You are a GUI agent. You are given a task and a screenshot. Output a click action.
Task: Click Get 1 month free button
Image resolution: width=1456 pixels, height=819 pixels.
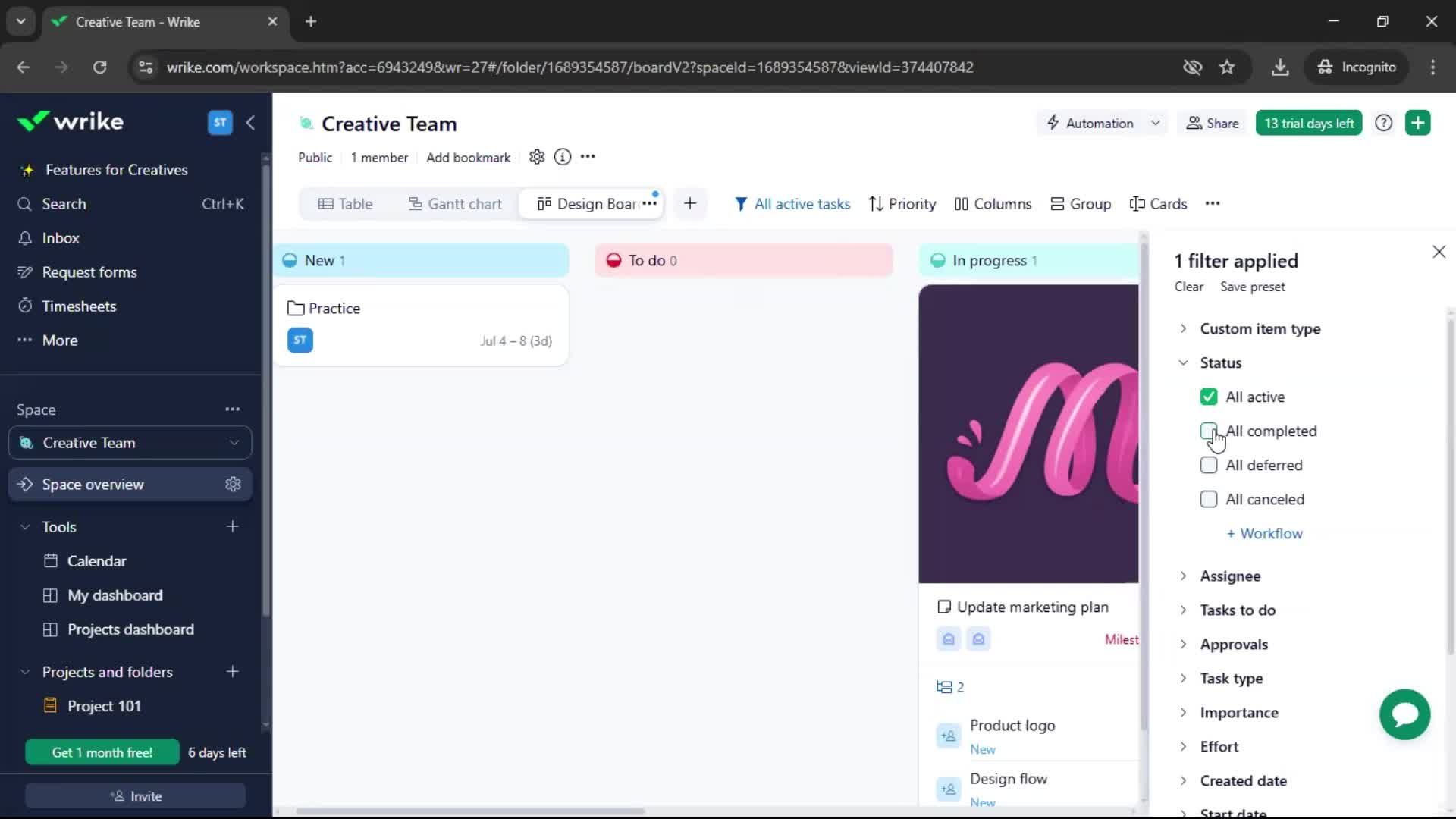(x=102, y=753)
